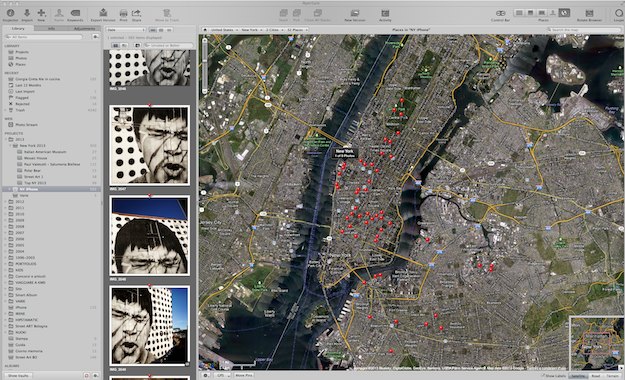This screenshot has height=380, width=625.
Task: Open the Trash item in sidebar
Action: 20,110
